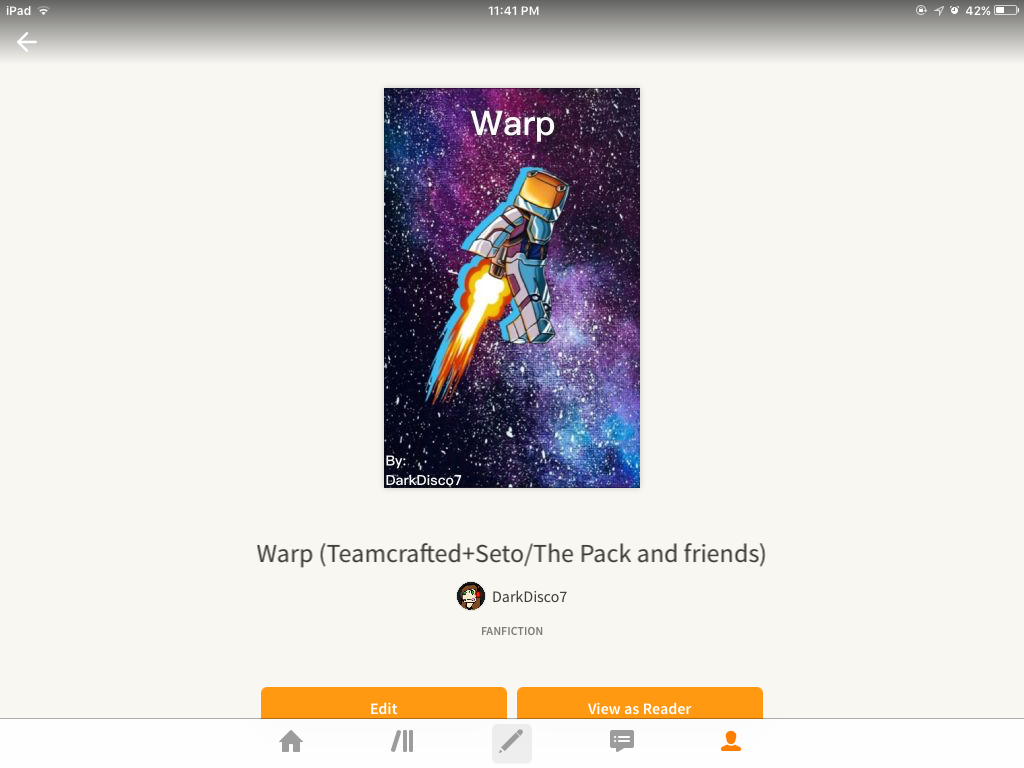This screenshot has height=768, width=1024.
Task: Open the Home tab icon
Action: click(291, 741)
